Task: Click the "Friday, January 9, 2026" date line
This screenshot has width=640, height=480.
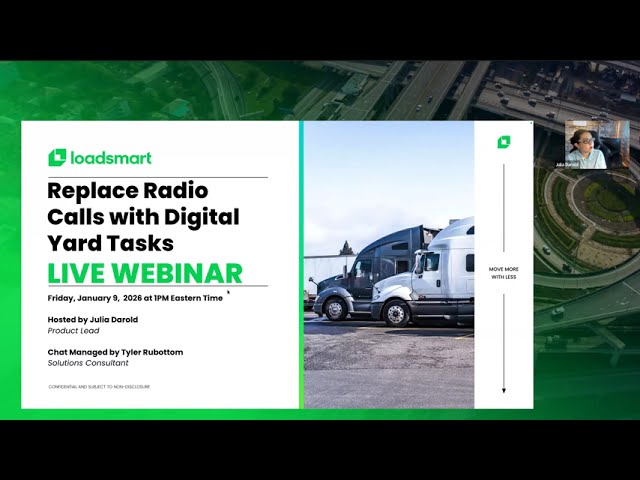Action: (135, 298)
